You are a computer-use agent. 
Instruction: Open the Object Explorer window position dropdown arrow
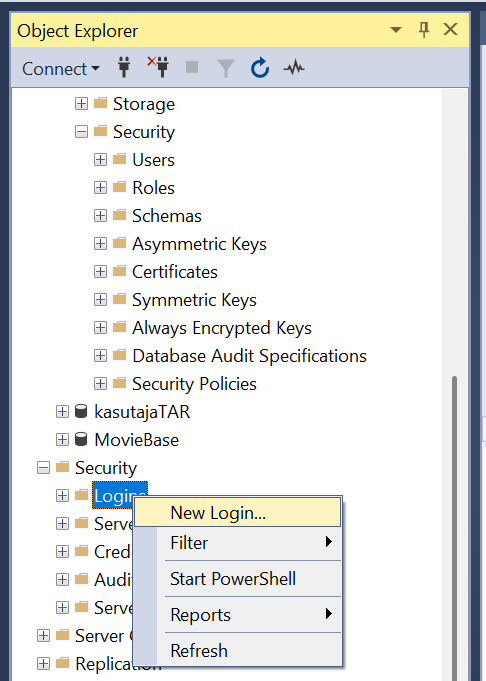(396, 30)
